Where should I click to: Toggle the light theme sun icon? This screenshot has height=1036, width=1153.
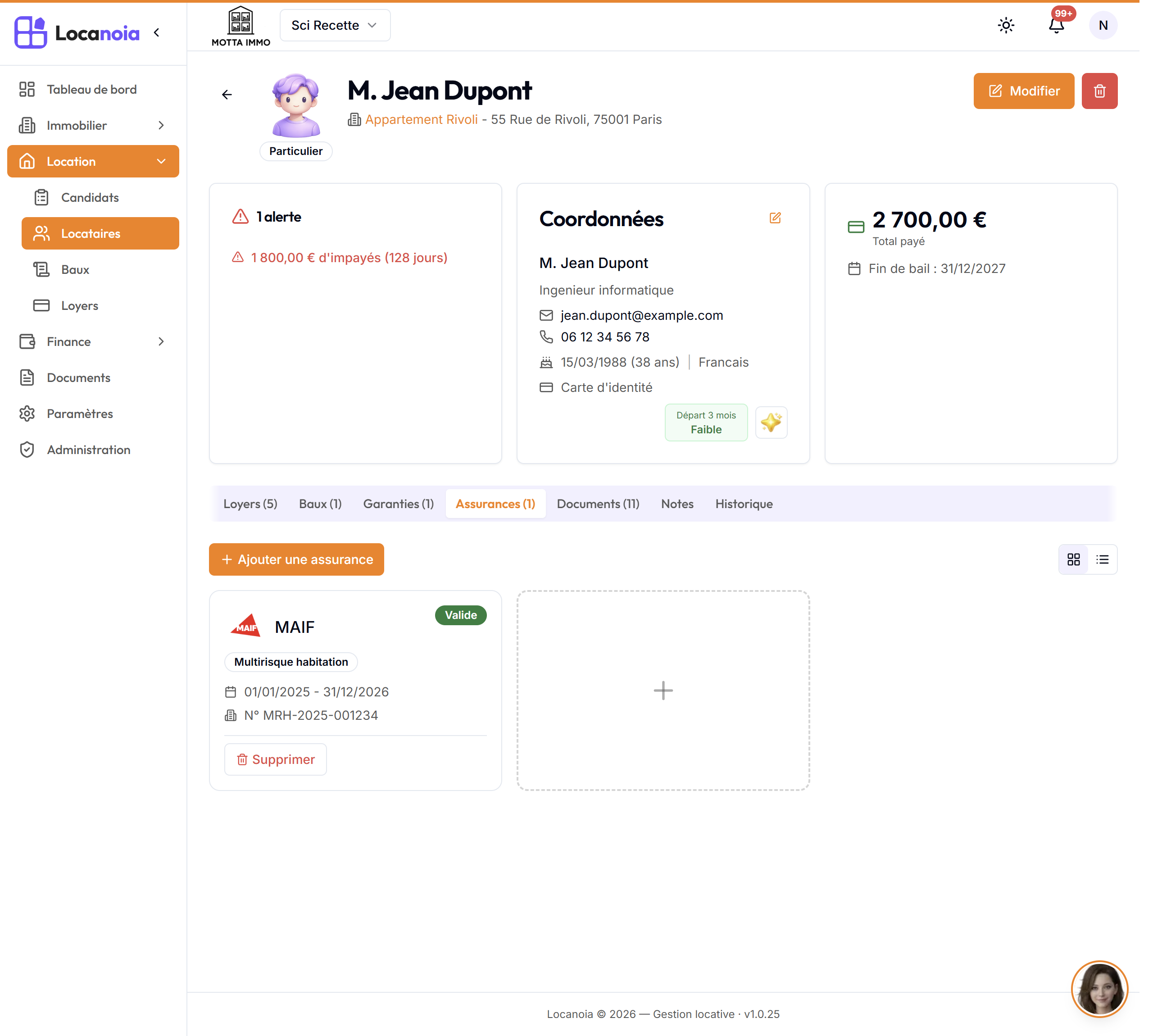pos(1006,26)
